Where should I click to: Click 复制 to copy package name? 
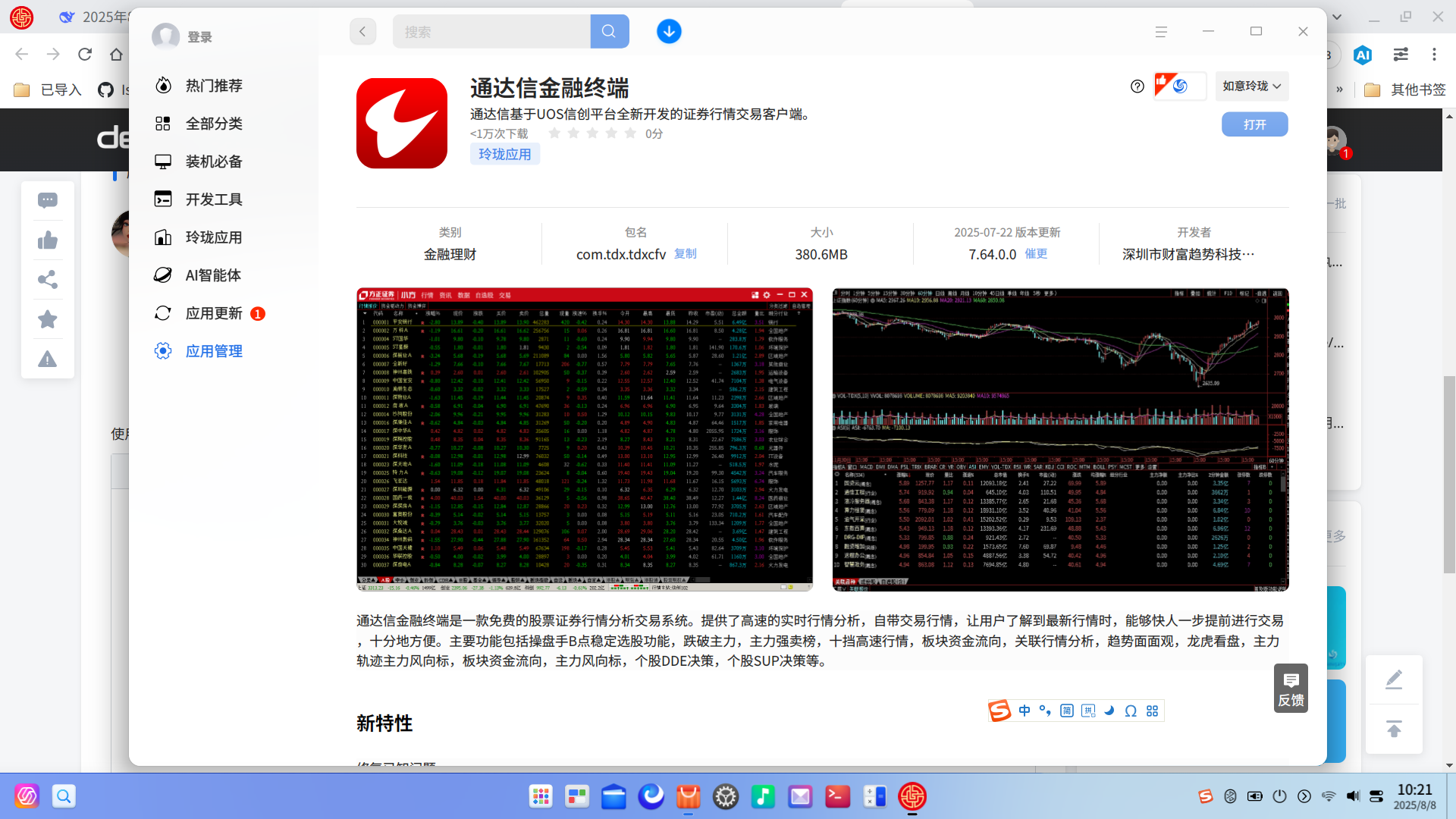tap(685, 254)
